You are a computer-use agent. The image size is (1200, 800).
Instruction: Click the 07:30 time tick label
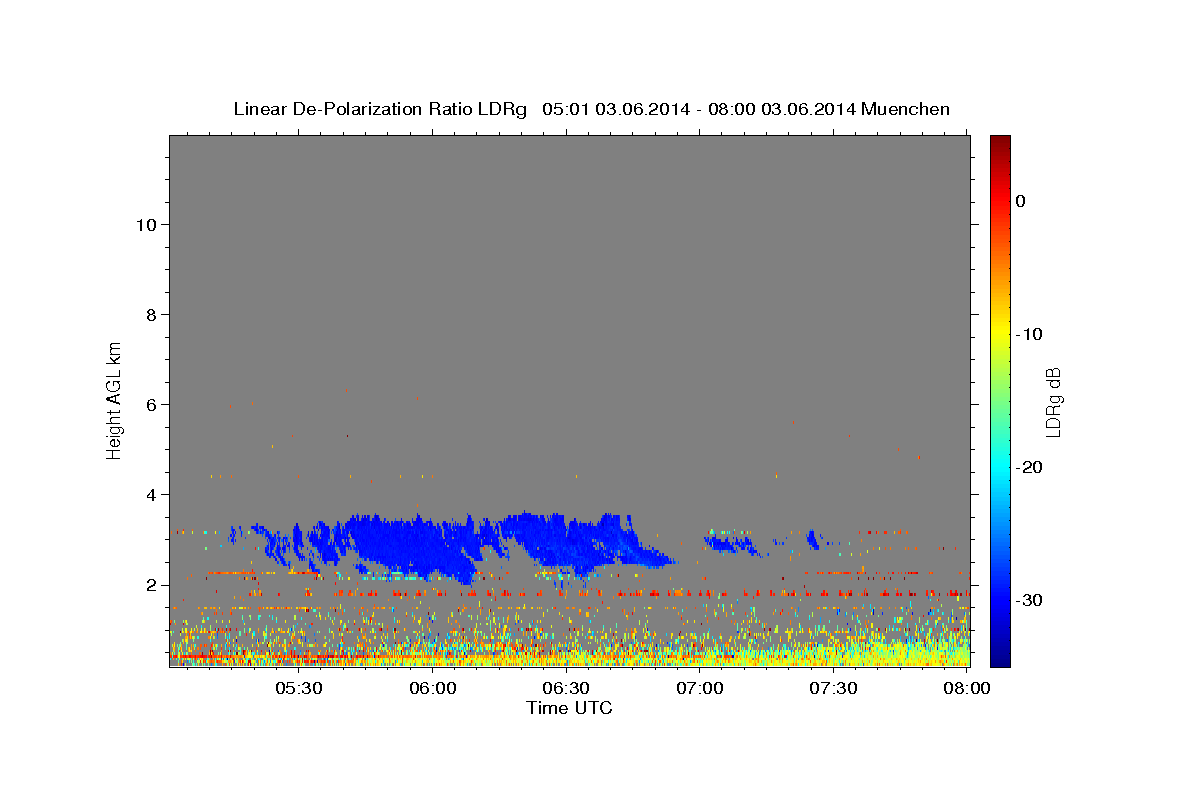(834, 689)
